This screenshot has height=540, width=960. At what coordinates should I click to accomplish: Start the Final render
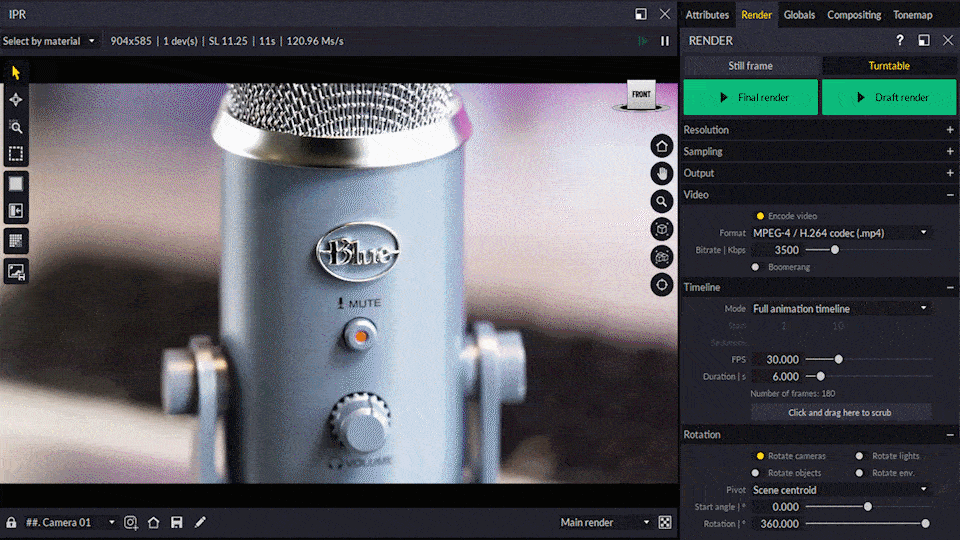750,98
